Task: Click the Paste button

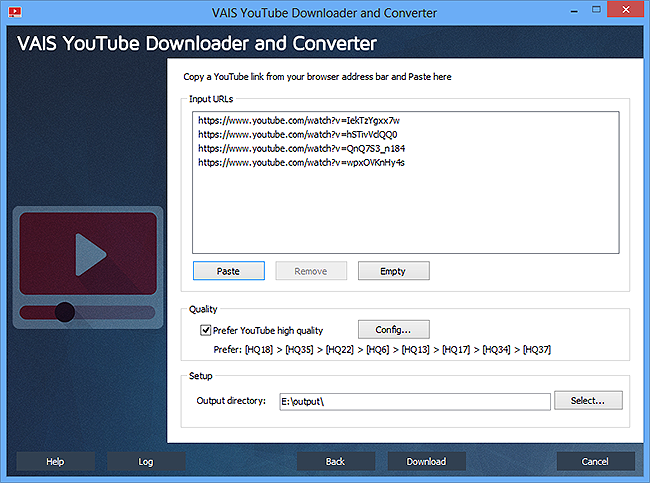Action: [228, 271]
